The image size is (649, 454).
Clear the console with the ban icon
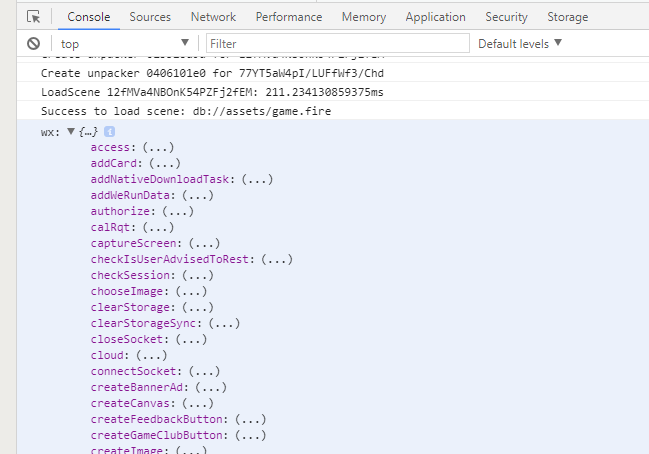coord(33,44)
